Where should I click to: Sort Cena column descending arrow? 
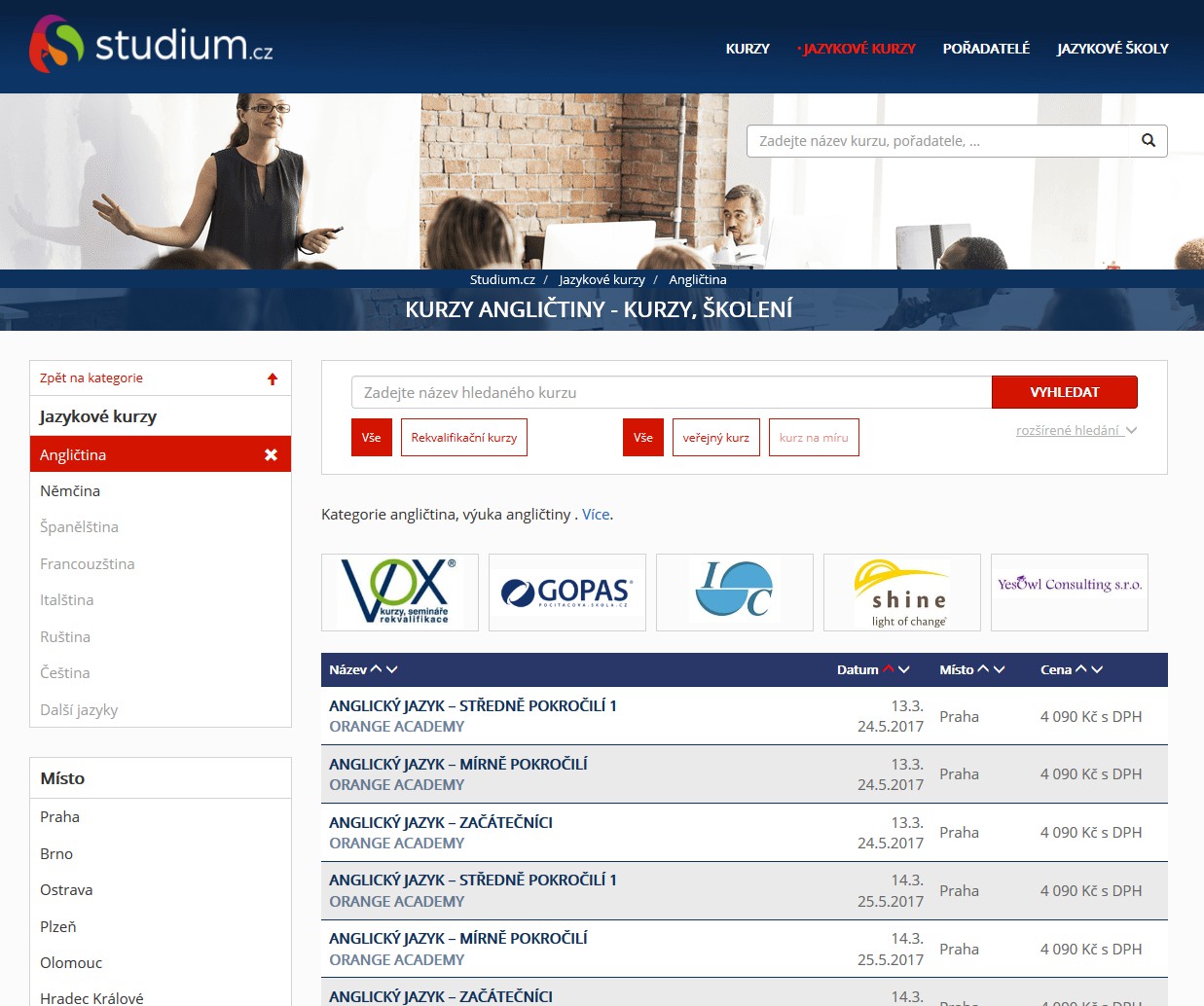point(1097,669)
